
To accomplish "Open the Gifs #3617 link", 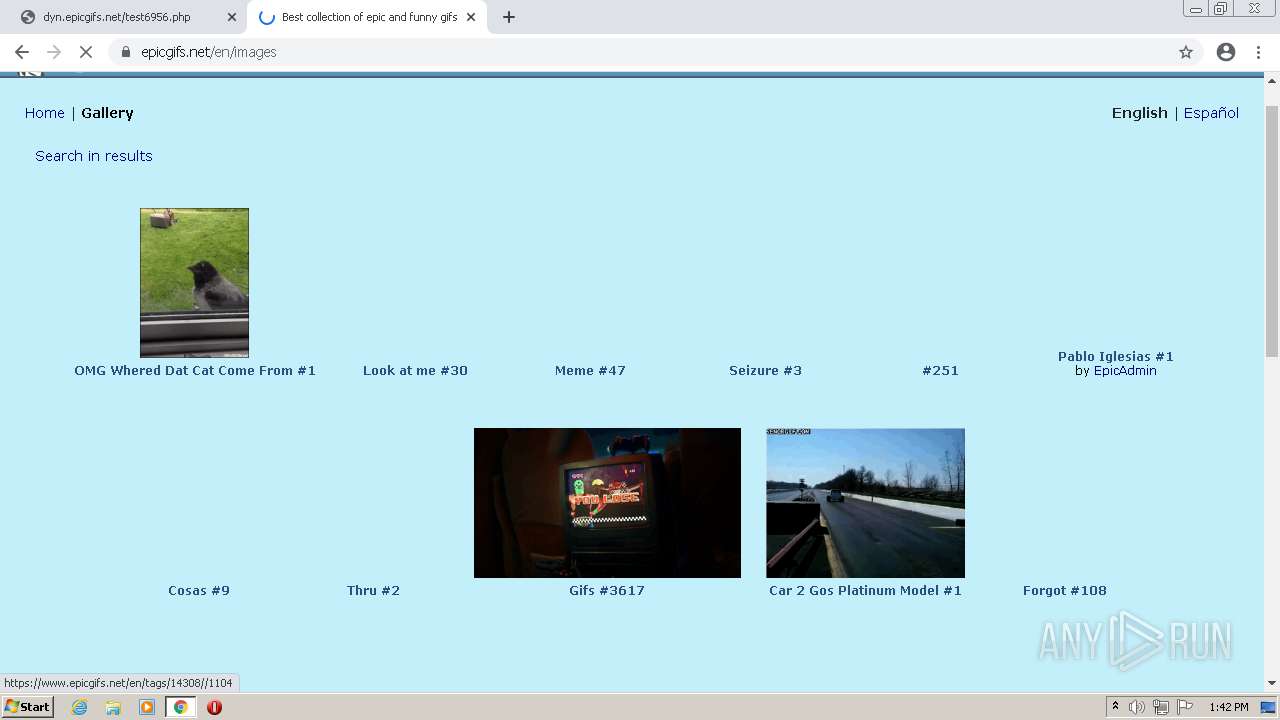I will tap(607, 591).
